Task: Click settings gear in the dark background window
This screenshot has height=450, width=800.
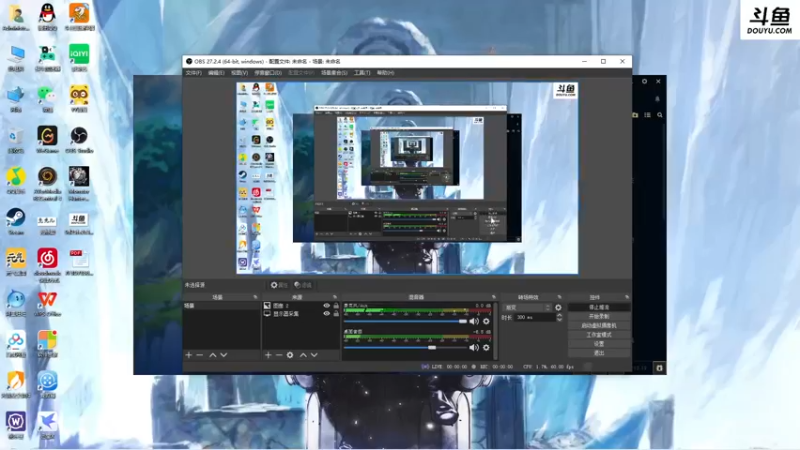Action: click(x=644, y=81)
